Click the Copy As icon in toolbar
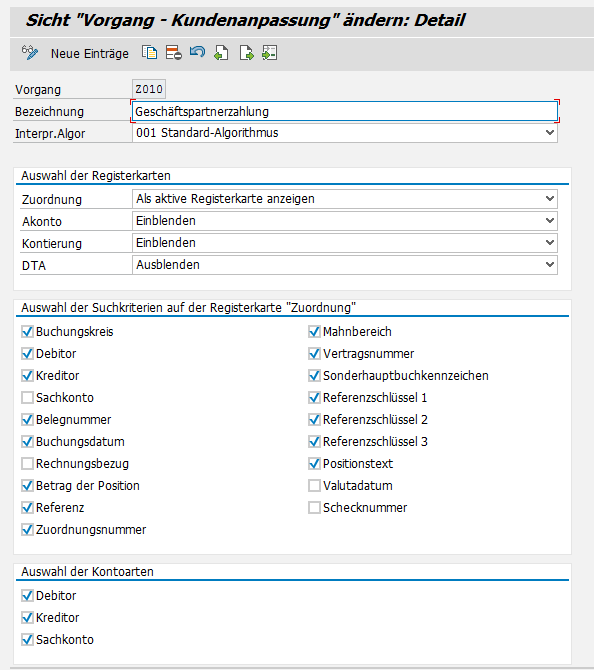The height and width of the screenshot is (670, 594). tap(150, 53)
